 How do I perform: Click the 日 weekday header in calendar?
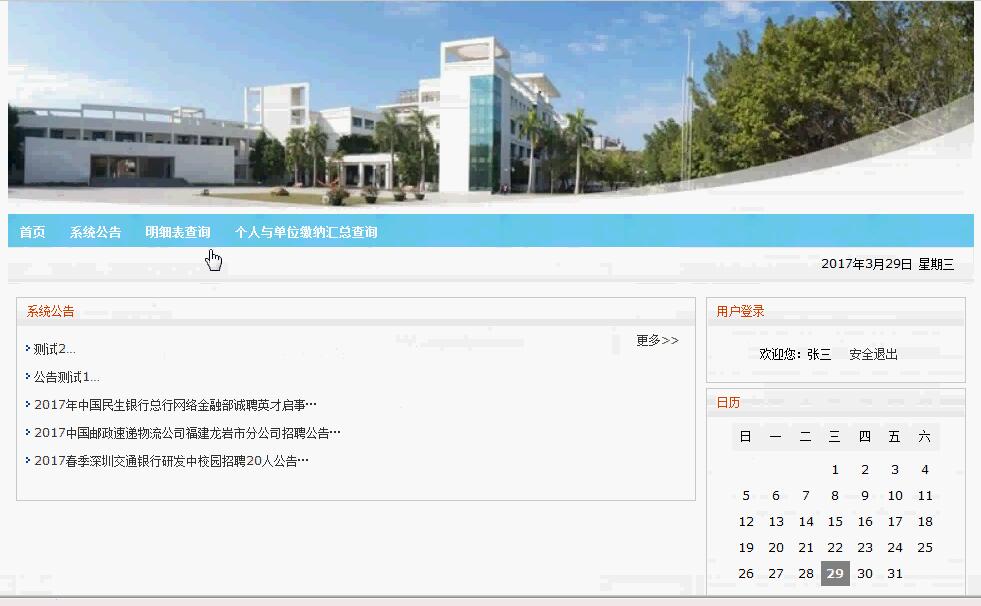click(x=746, y=437)
